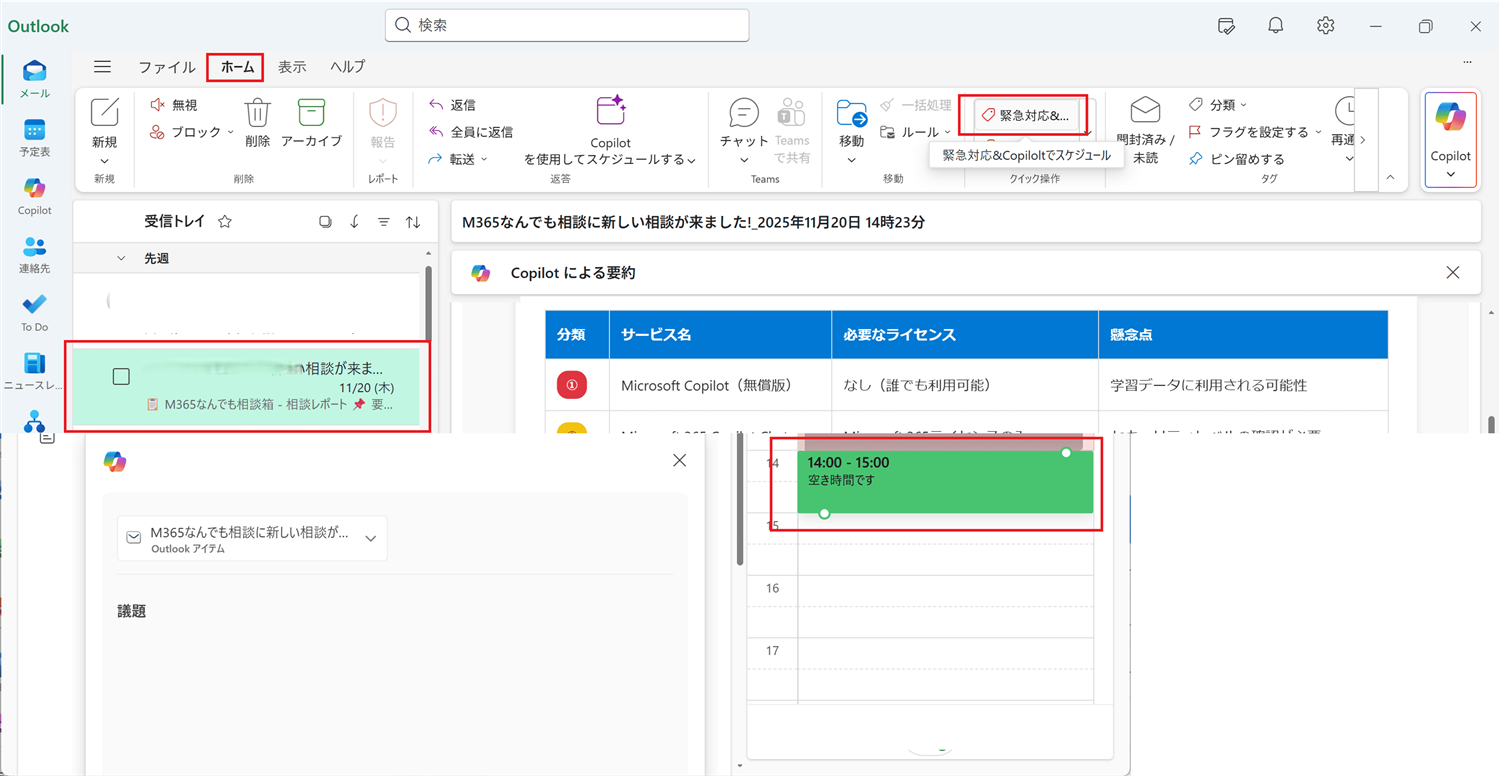Image resolution: width=1500 pixels, height=776 pixels.
Task: Click the サービス名 column header
Action: [720, 335]
